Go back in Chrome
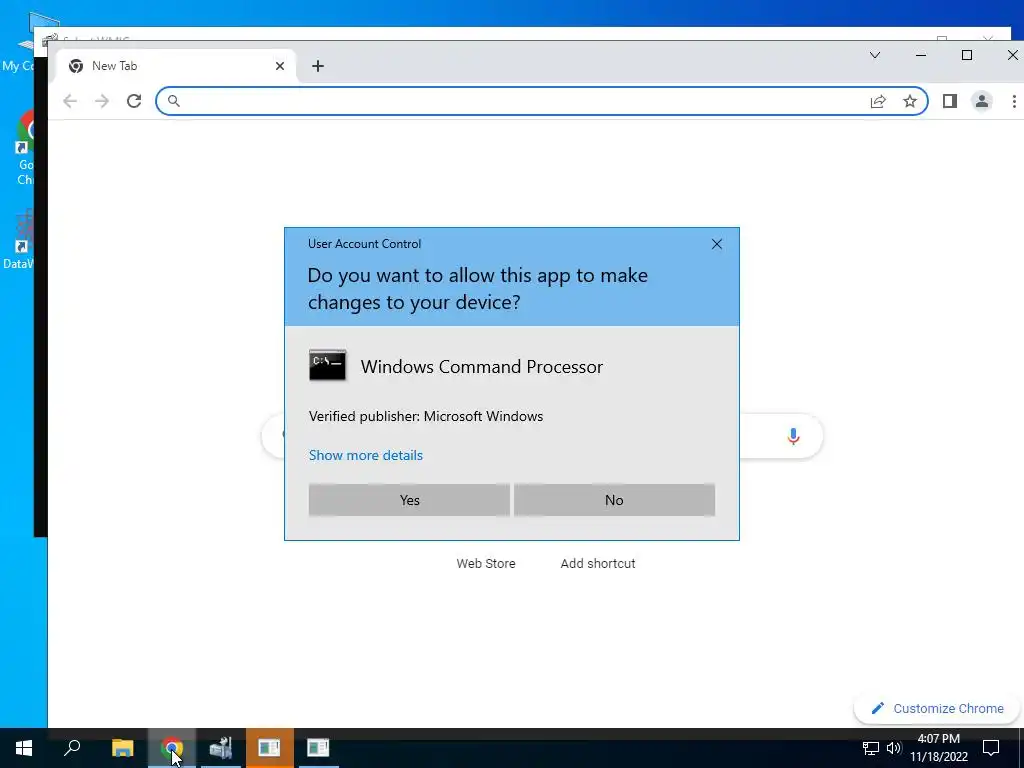This screenshot has width=1024, height=768. [x=70, y=101]
